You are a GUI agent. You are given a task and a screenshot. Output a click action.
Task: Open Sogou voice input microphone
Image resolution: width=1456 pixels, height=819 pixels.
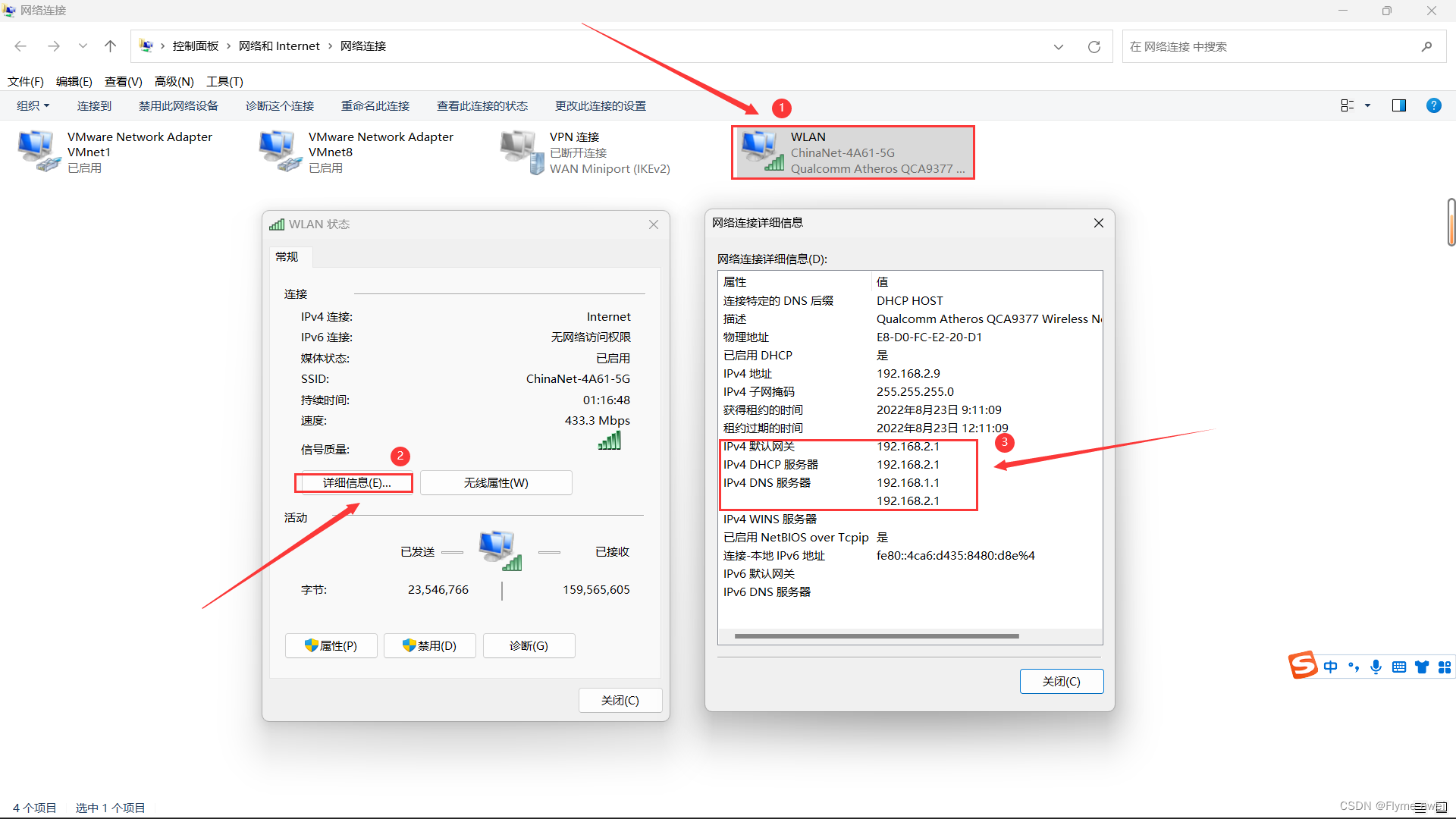1376,667
